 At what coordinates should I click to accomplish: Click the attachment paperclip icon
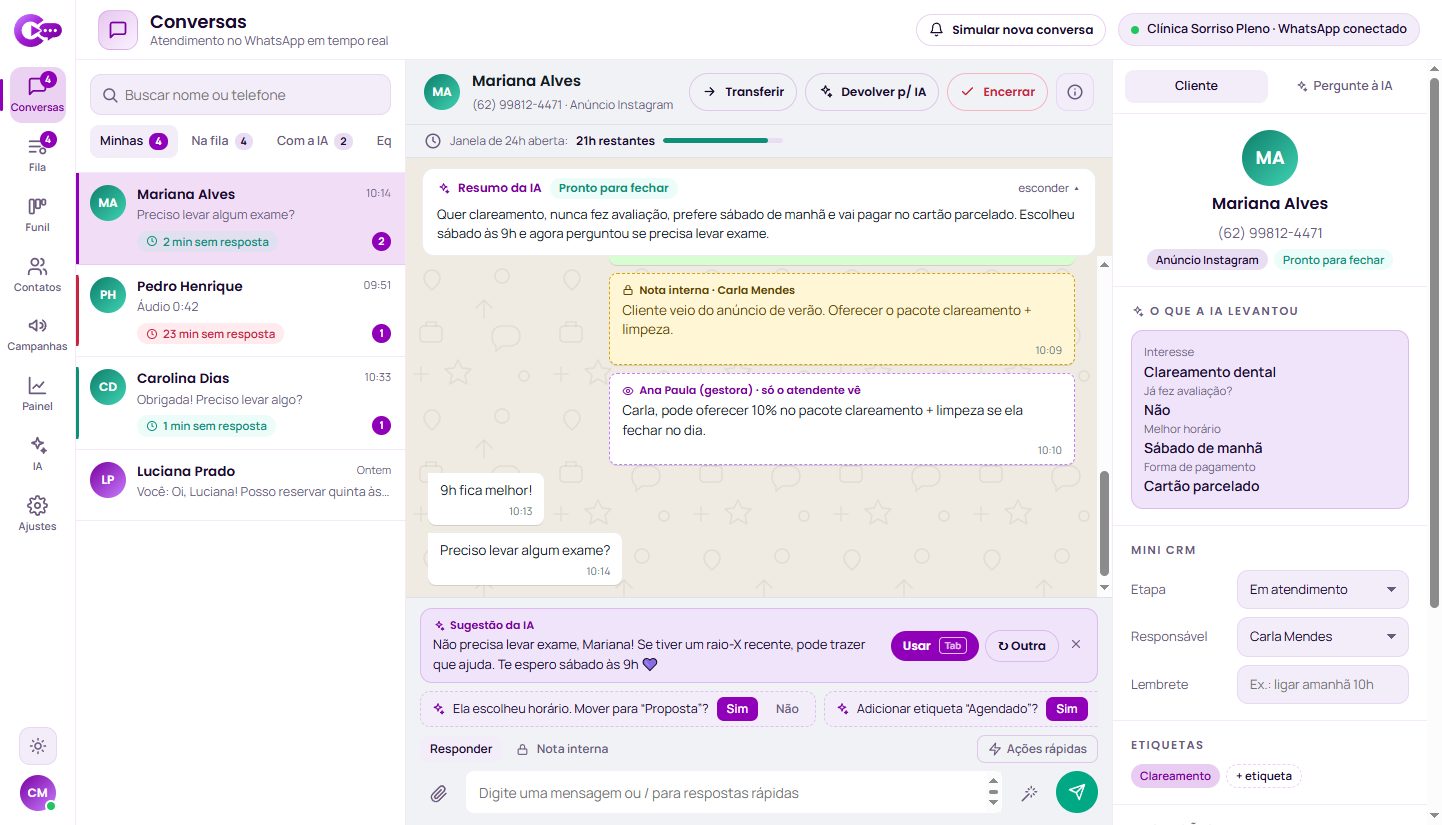pyautogui.click(x=438, y=793)
